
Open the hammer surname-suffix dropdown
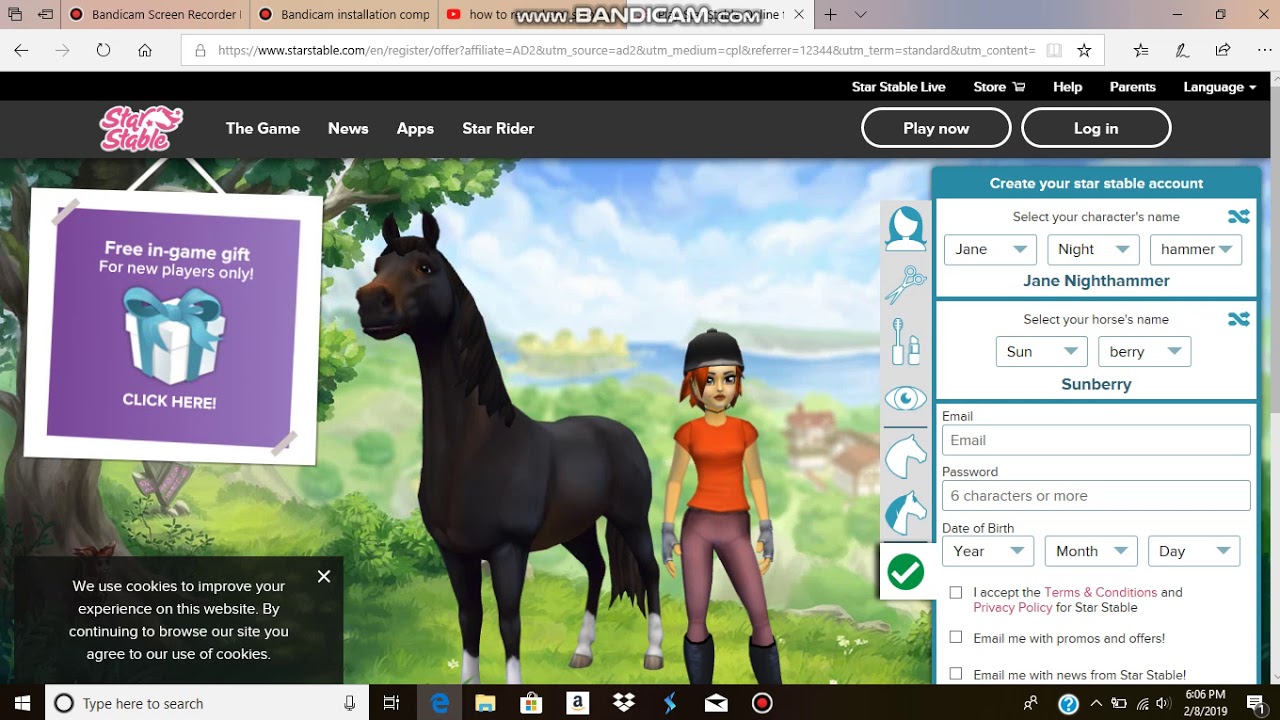[1195, 249]
